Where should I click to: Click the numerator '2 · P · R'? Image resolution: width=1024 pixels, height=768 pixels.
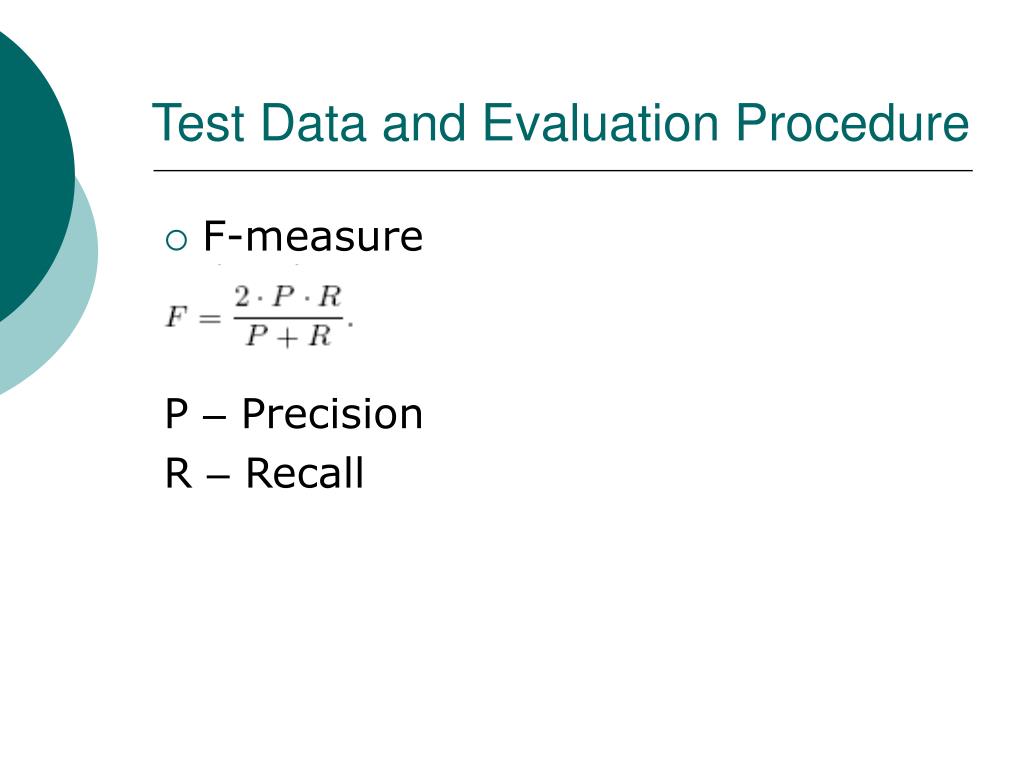[x=288, y=296]
